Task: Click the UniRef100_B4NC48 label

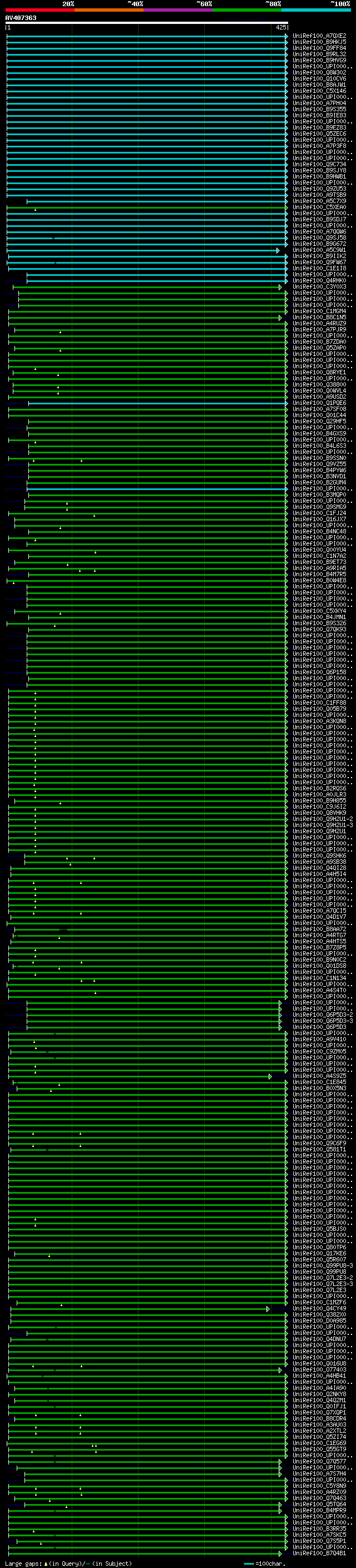Action: [x=319, y=531]
